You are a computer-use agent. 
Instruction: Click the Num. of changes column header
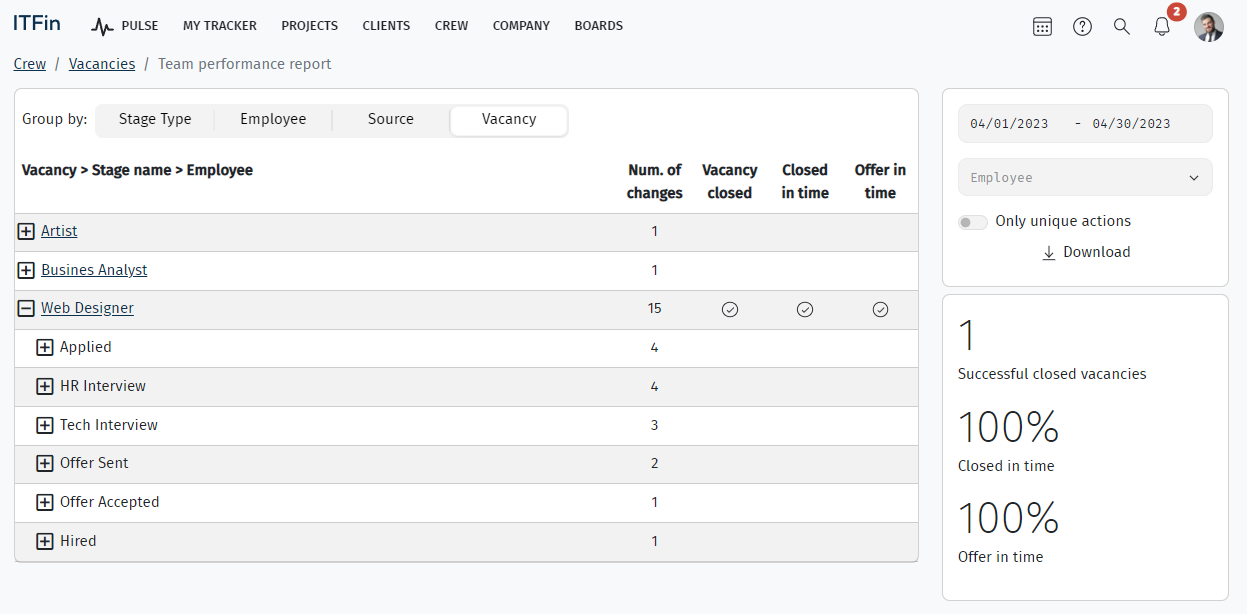click(x=655, y=182)
